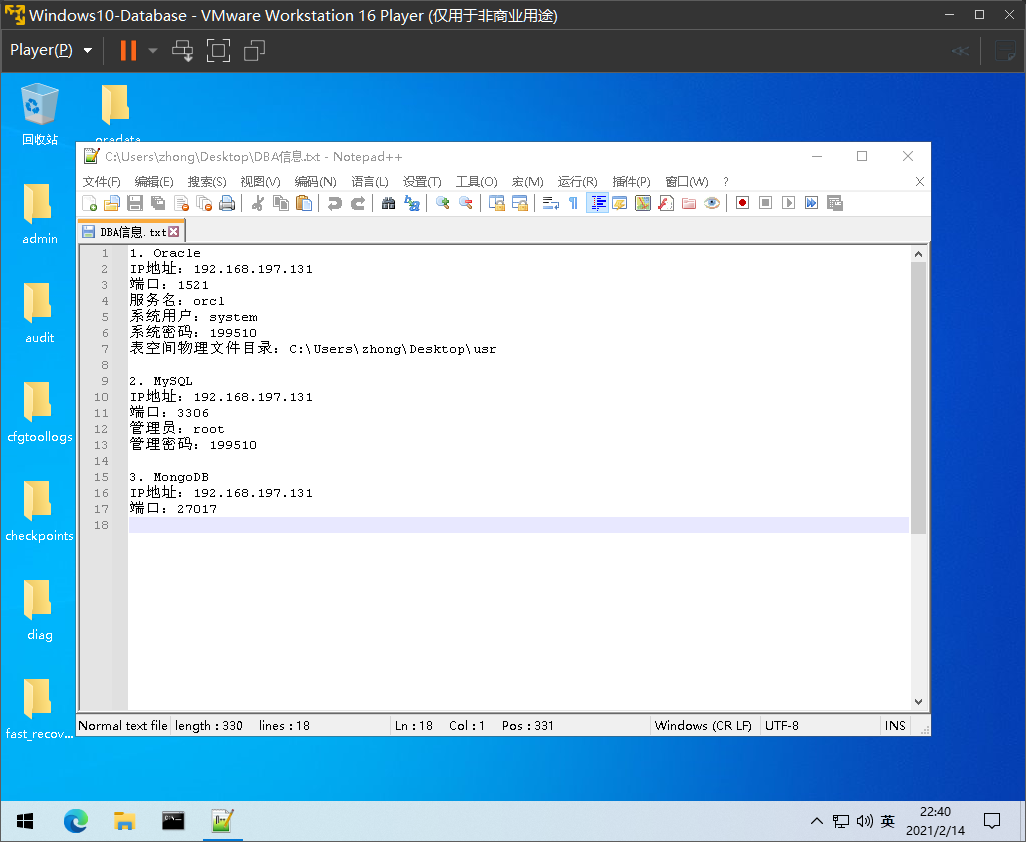Open the Replace dialog icon
The height and width of the screenshot is (842, 1026).
coord(412,203)
